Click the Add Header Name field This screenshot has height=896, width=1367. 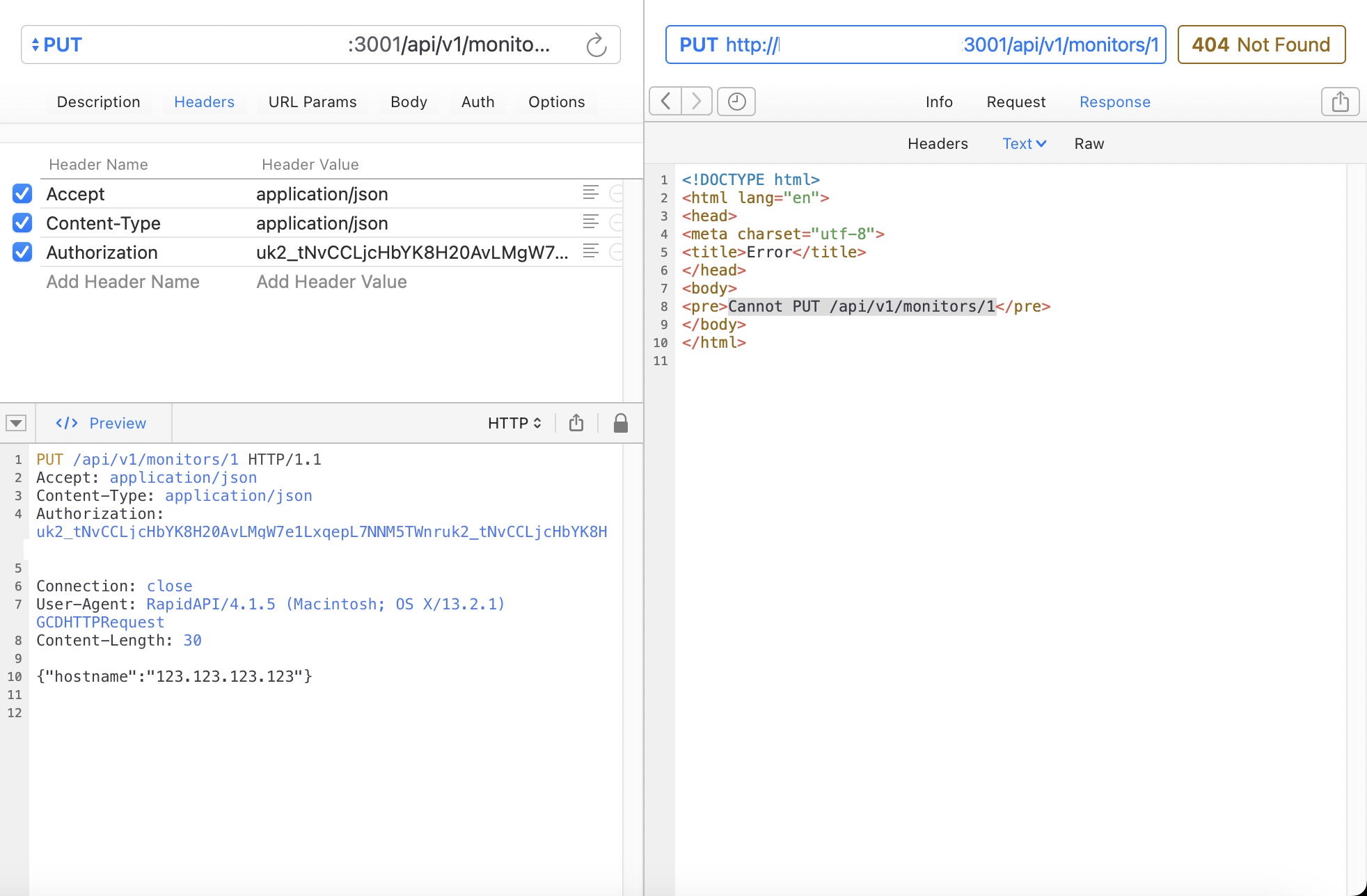(123, 281)
